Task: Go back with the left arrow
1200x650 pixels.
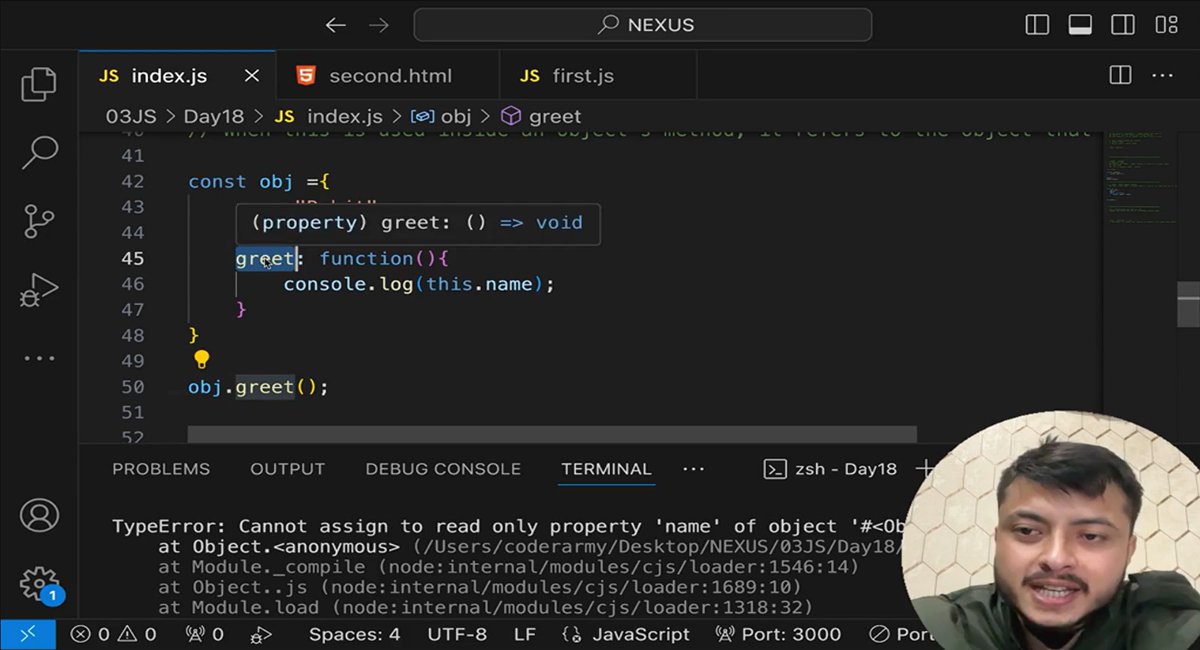Action: (336, 25)
